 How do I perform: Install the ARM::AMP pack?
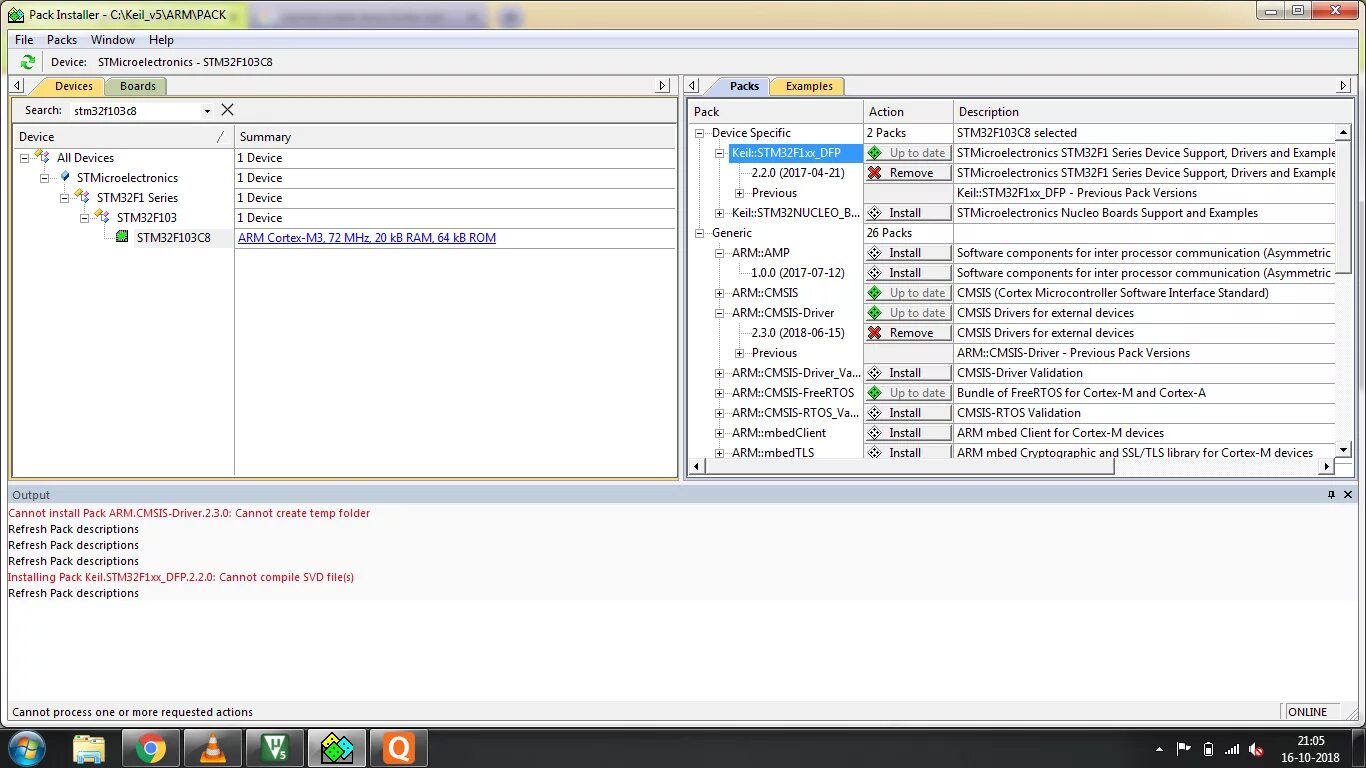point(908,253)
